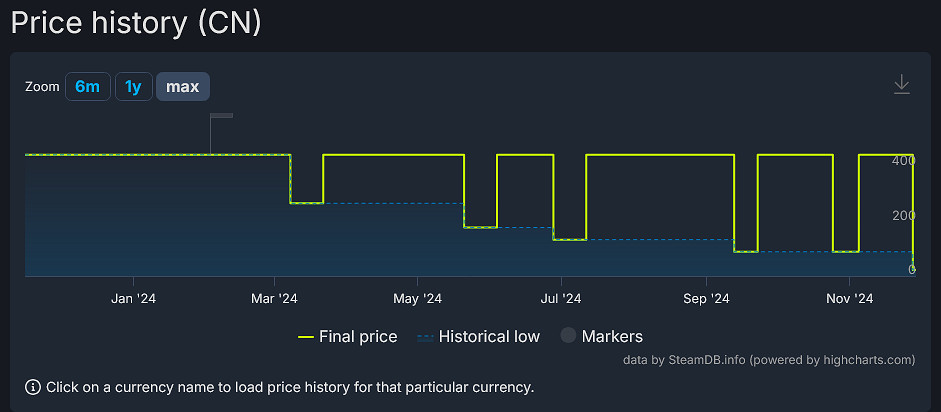The width and height of the screenshot is (941, 412).
Task: Click the Price history (CN) heading
Action: pos(136,22)
